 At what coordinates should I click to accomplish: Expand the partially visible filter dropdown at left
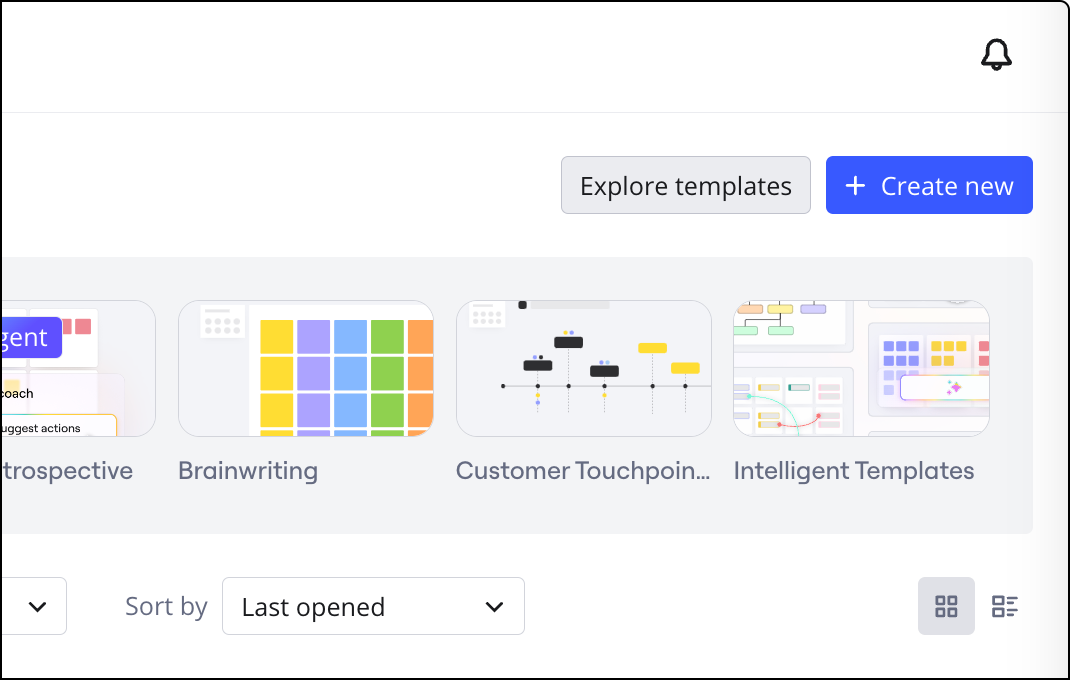(x=36, y=606)
